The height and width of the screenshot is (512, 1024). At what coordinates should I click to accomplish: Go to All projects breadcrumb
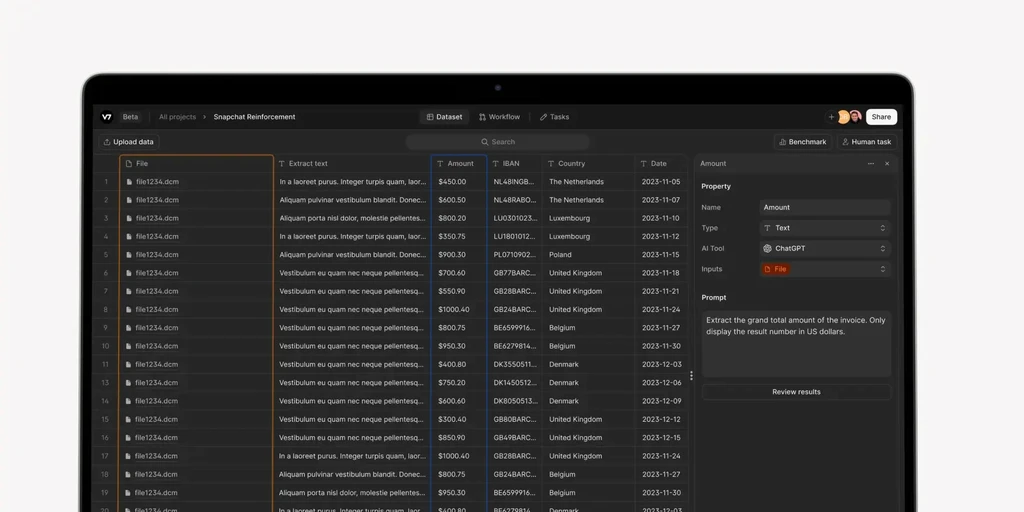point(177,117)
